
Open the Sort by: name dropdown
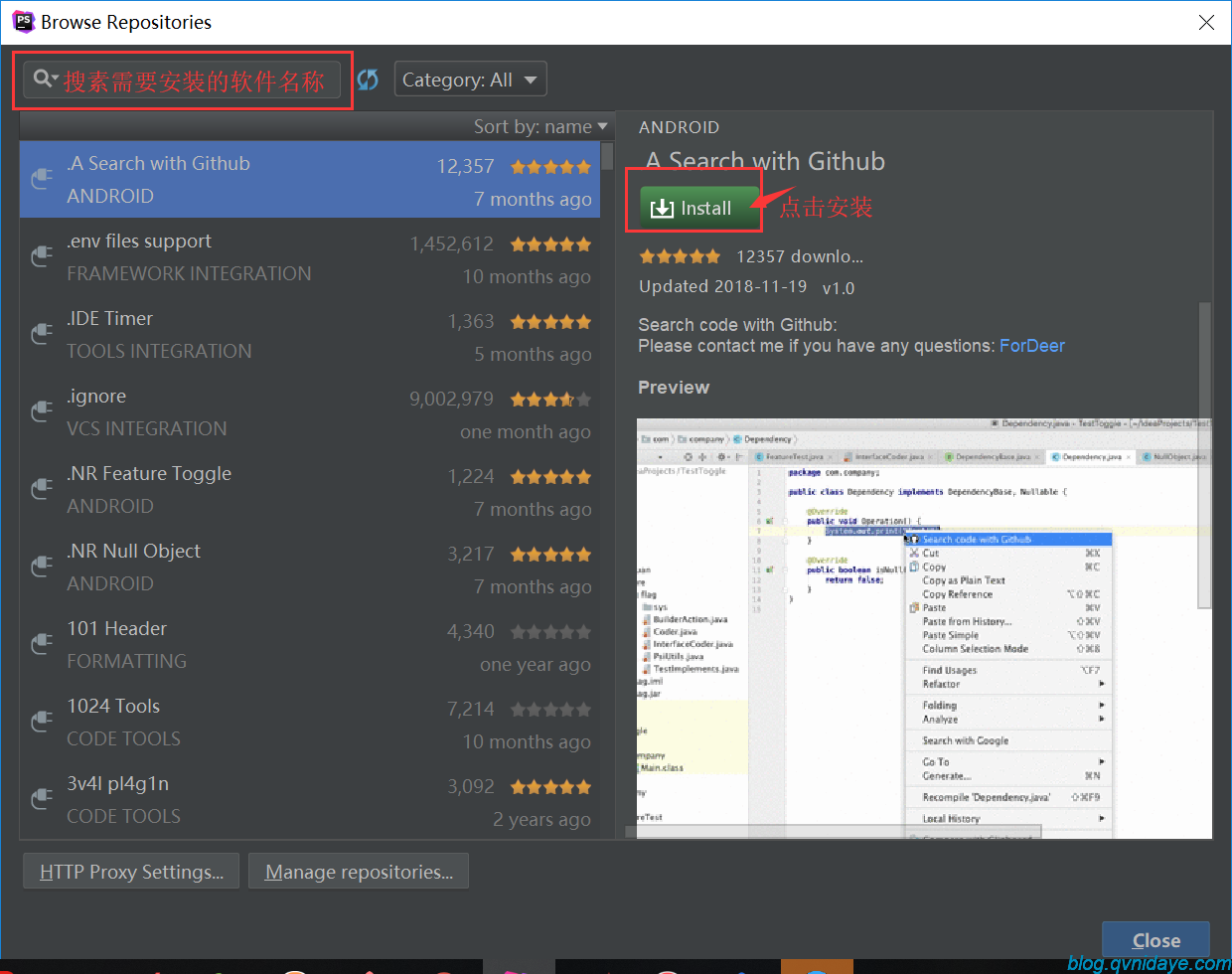[x=540, y=126]
